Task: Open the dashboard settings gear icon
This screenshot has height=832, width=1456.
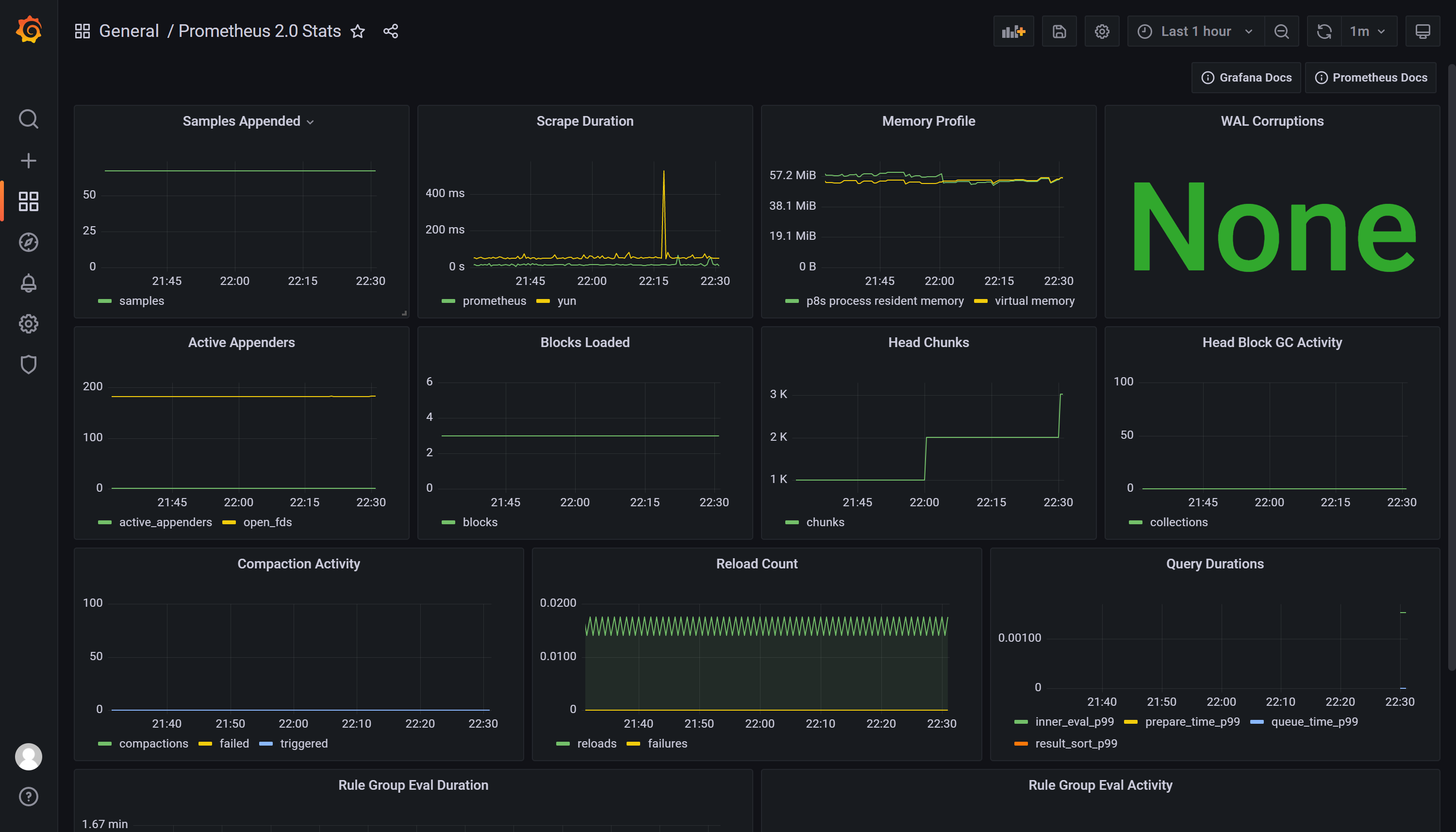Action: pyautogui.click(x=1102, y=31)
